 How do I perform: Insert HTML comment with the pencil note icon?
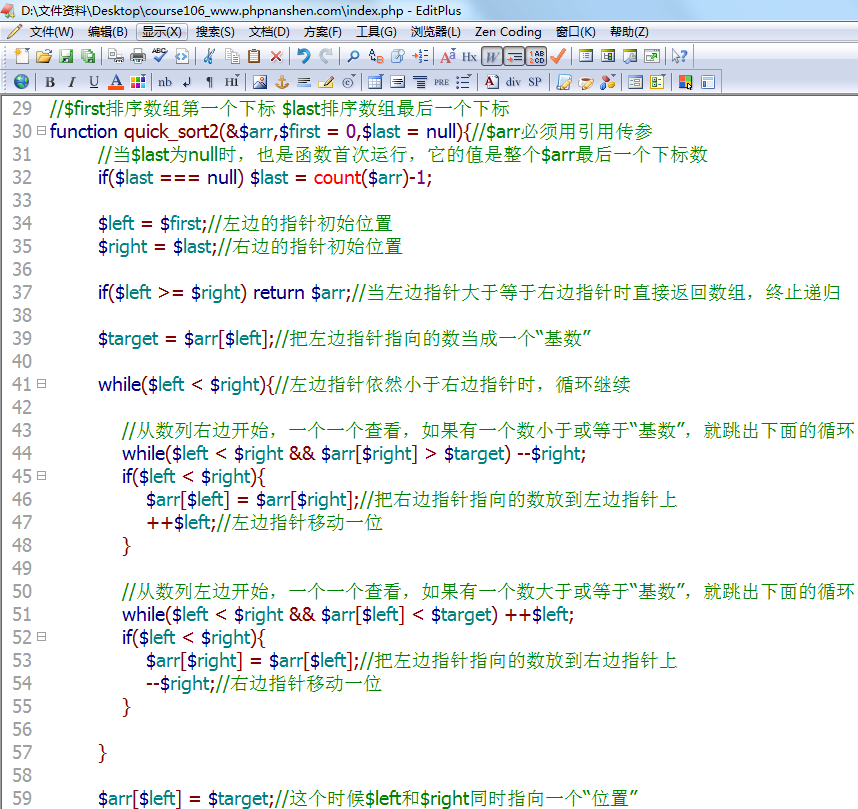326,82
